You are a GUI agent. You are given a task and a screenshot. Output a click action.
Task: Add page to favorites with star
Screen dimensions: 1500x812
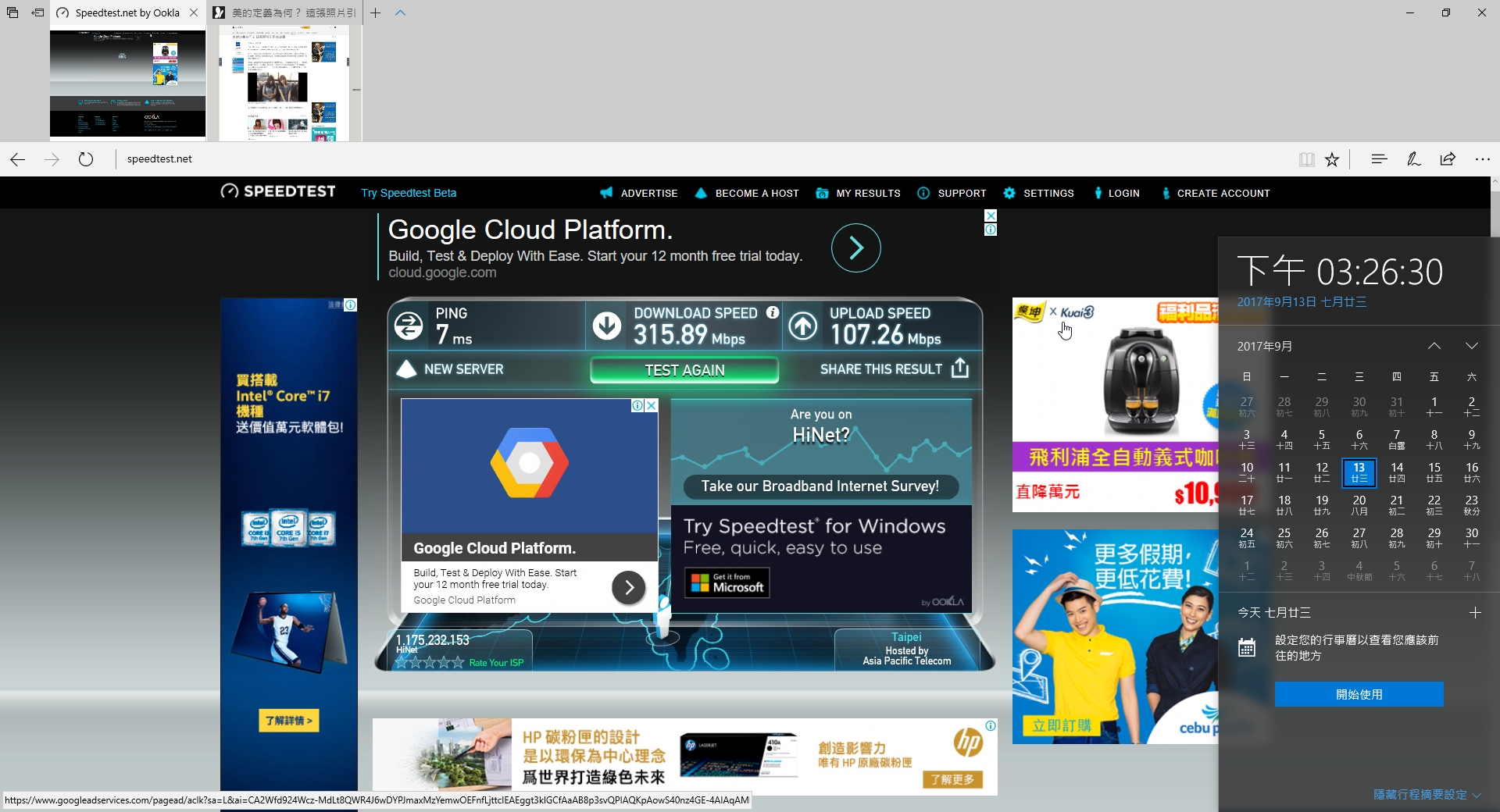tap(1332, 159)
